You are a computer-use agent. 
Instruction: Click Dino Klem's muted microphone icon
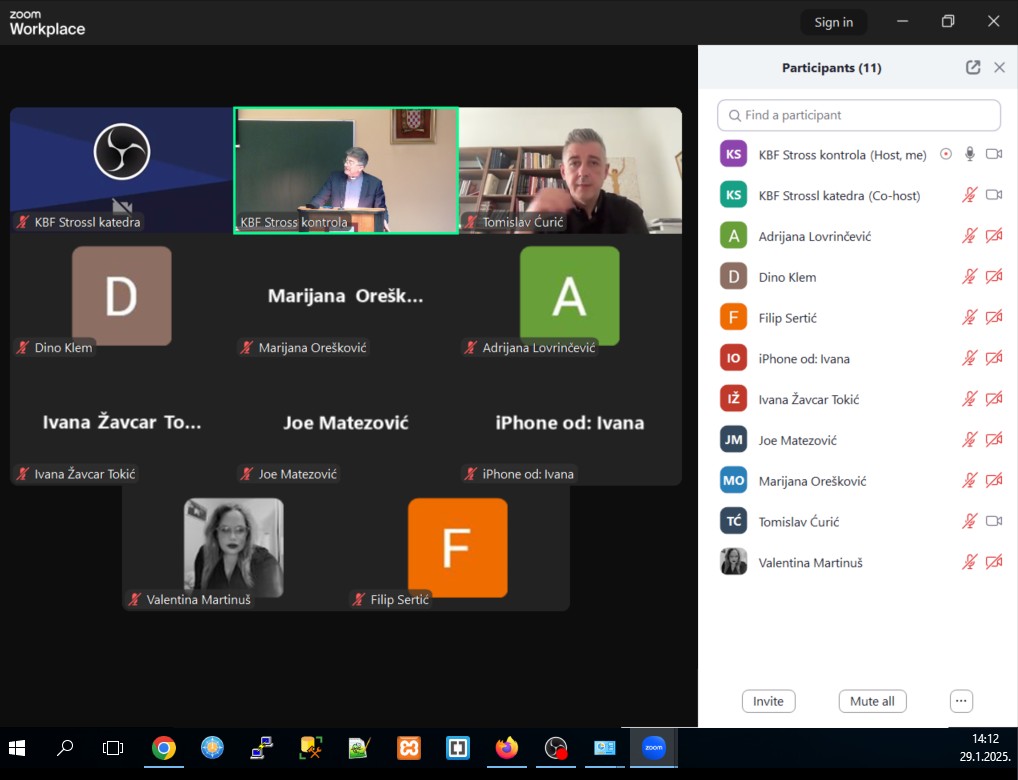pyautogui.click(x=969, y=277)
